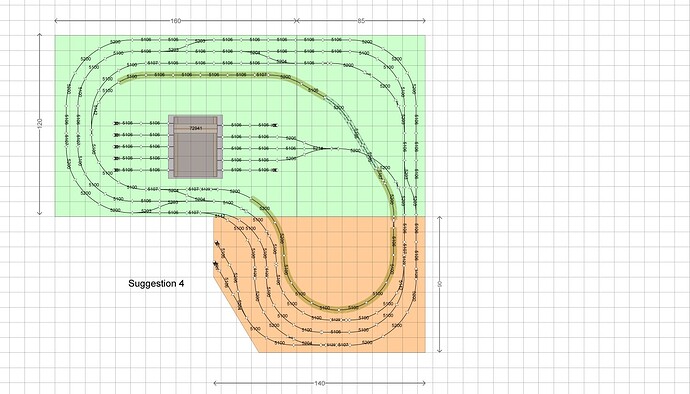Select the engine shed labeled 72941
Screen dimensions: 690x394
pyautogui.click(x=195, y=147)
